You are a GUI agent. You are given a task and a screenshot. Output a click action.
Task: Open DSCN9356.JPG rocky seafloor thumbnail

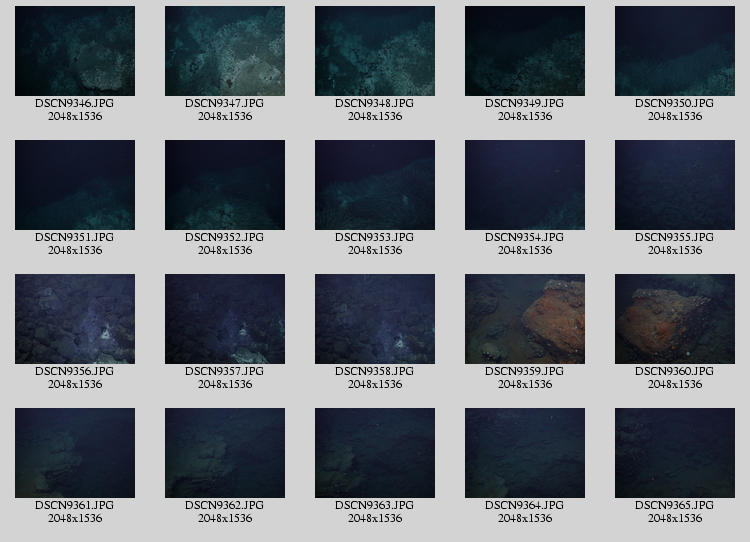coord(75,319)
